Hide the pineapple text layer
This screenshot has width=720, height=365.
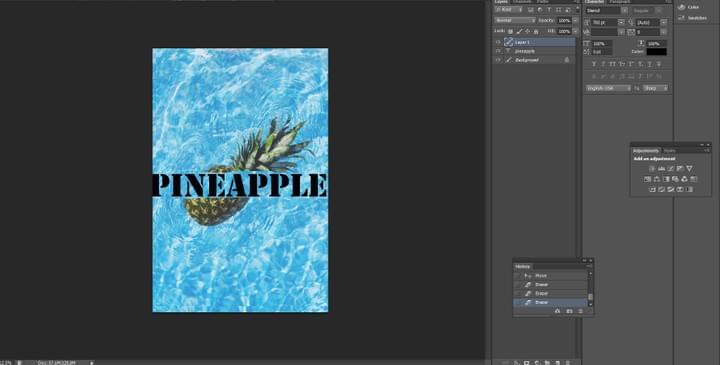498,51
